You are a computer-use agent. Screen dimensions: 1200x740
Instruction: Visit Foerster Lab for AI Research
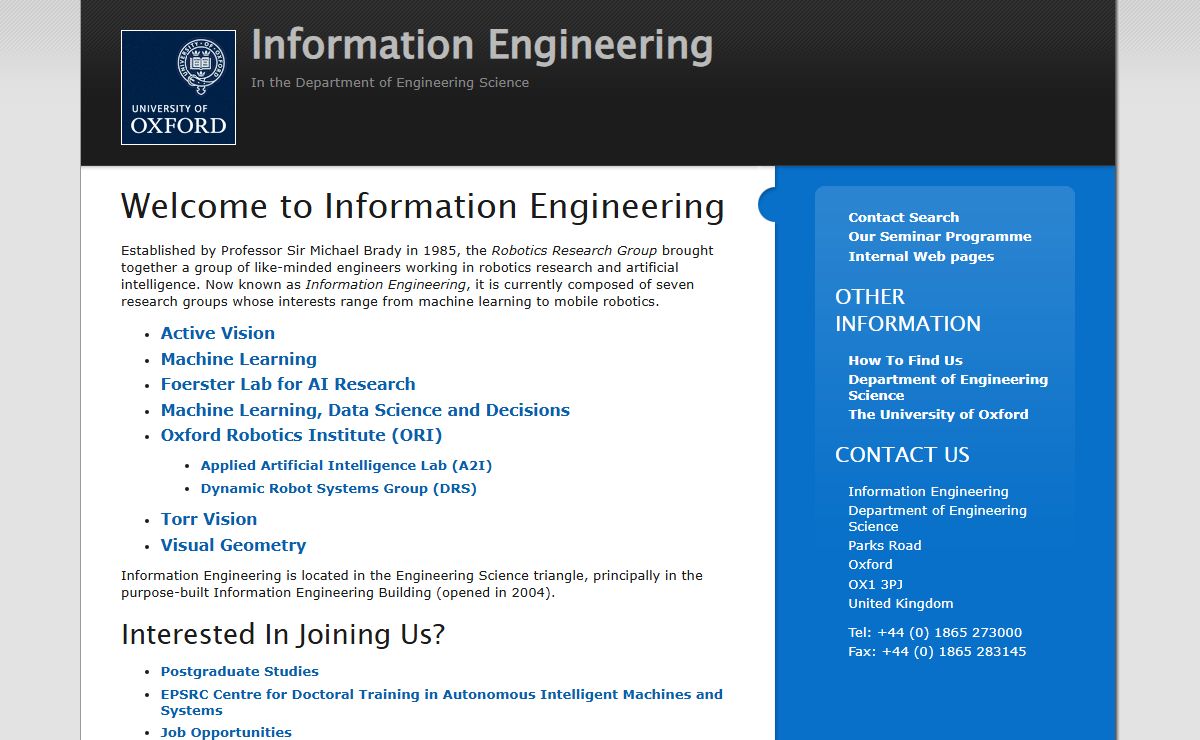[x=288, y=384]
